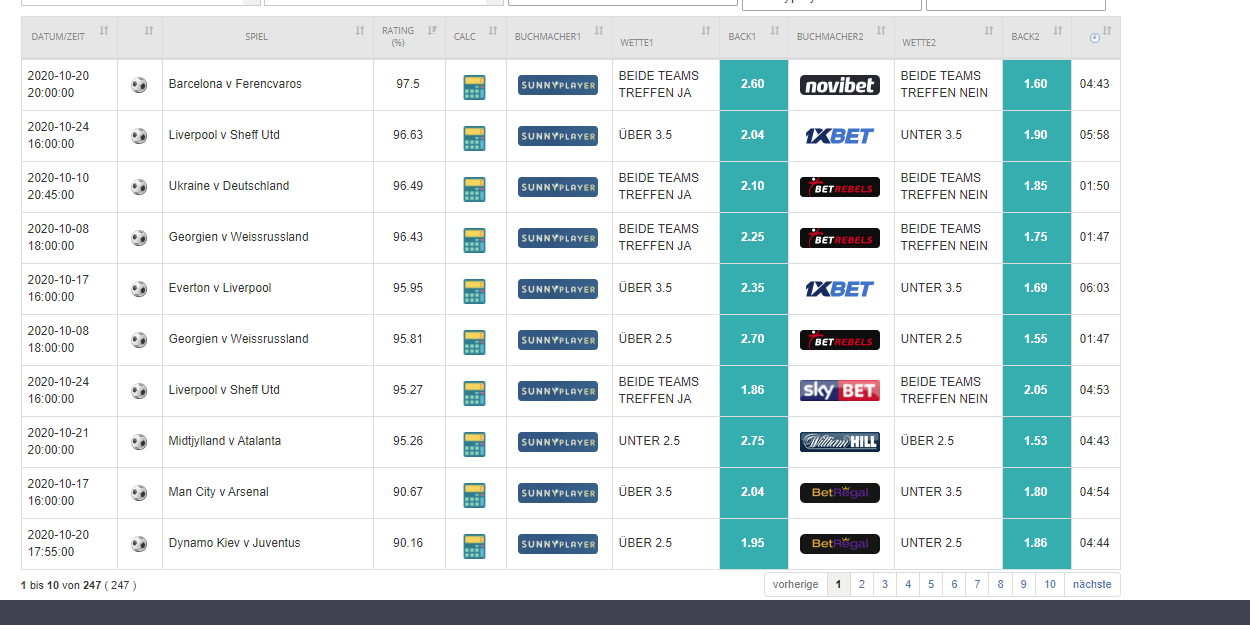Click Sunnyplayer logo in Barcelona v Ferencvaros row

point(558,85)
